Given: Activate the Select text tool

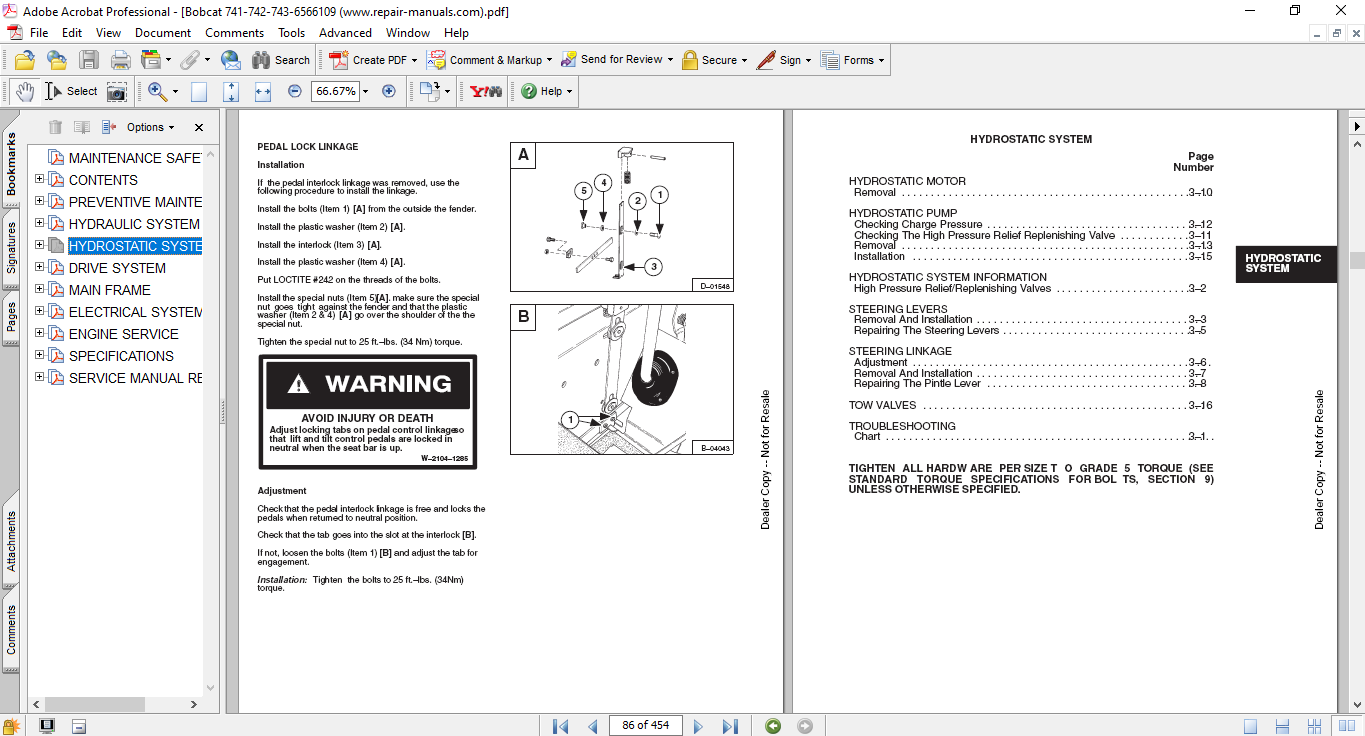Looking at the screenshot, I should pyautogui.click(x=71, y=91).
